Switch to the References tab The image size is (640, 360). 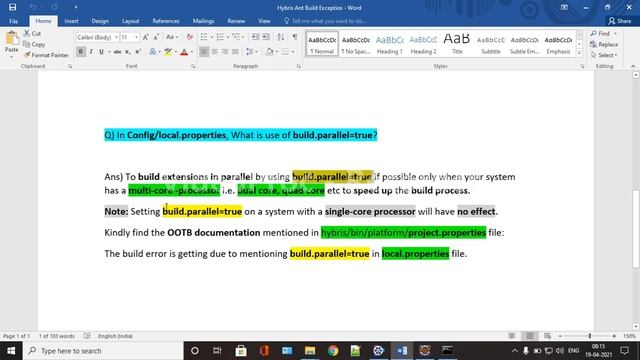coord(166,21)
